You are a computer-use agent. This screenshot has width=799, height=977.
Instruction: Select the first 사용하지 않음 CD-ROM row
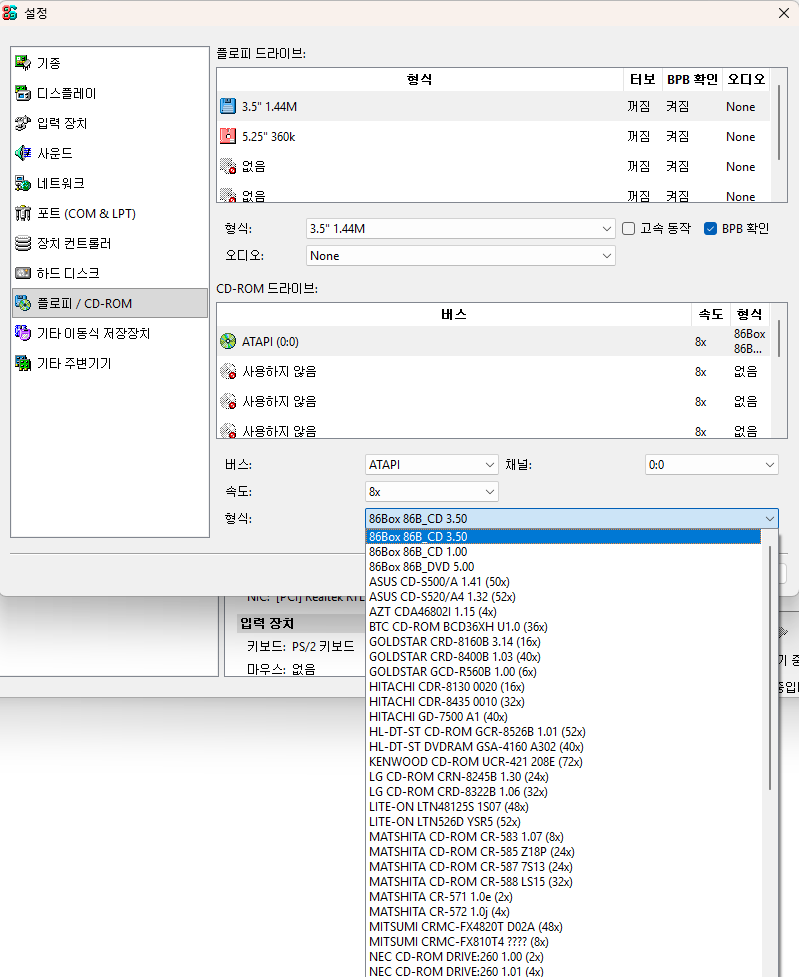(494, 371)
